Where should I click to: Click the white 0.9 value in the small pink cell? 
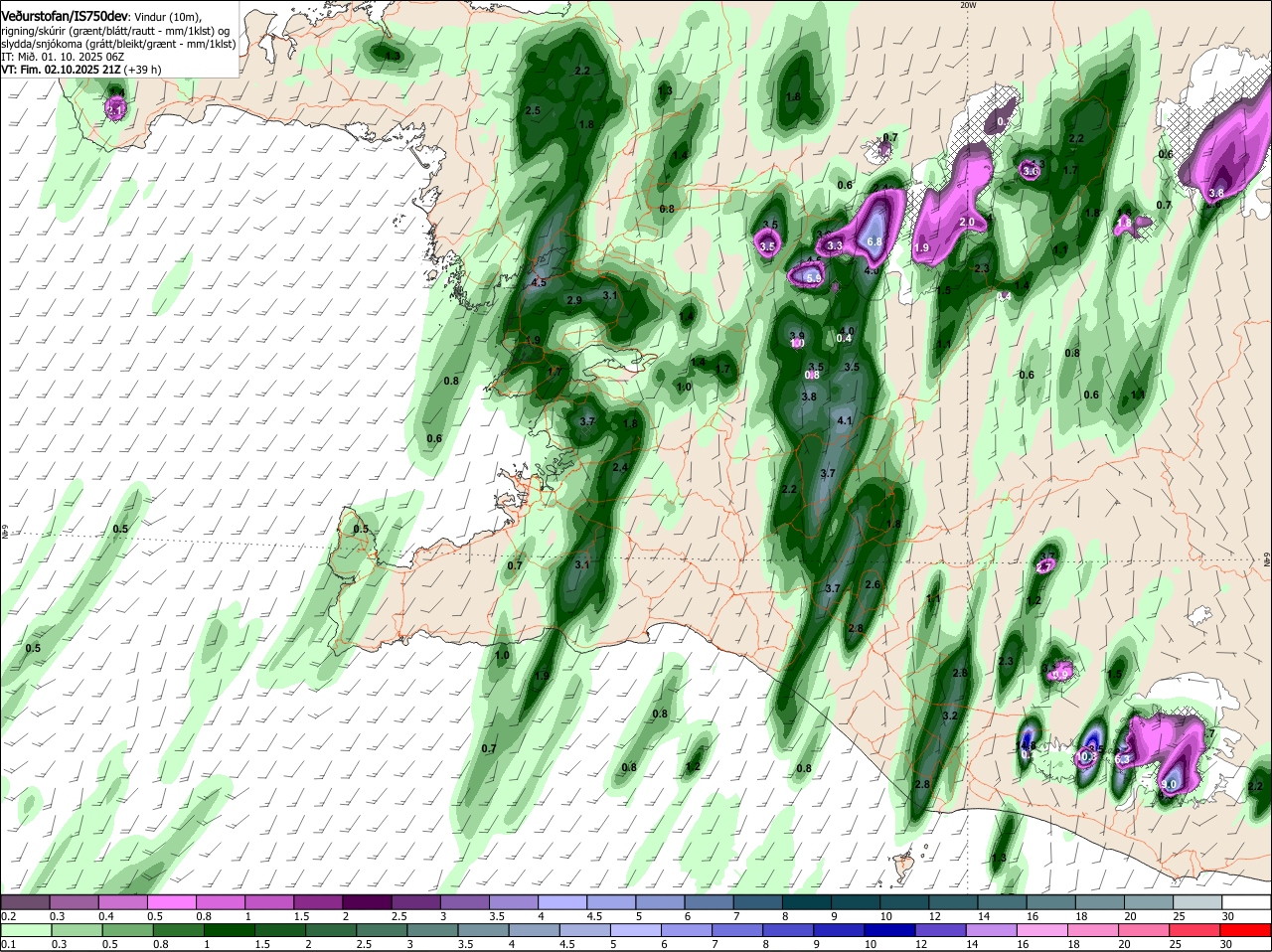tap(1061, 675)
